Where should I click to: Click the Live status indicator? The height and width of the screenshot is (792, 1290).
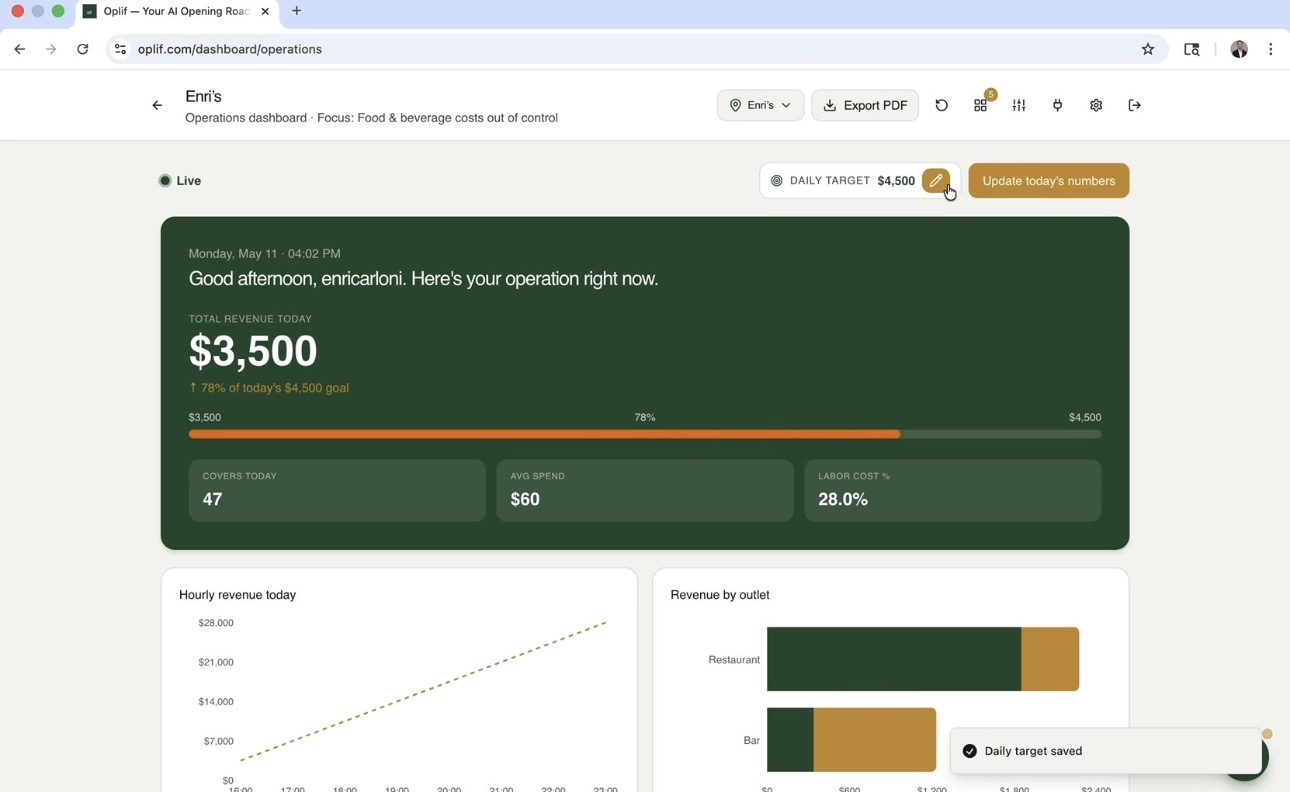(180, 181)
